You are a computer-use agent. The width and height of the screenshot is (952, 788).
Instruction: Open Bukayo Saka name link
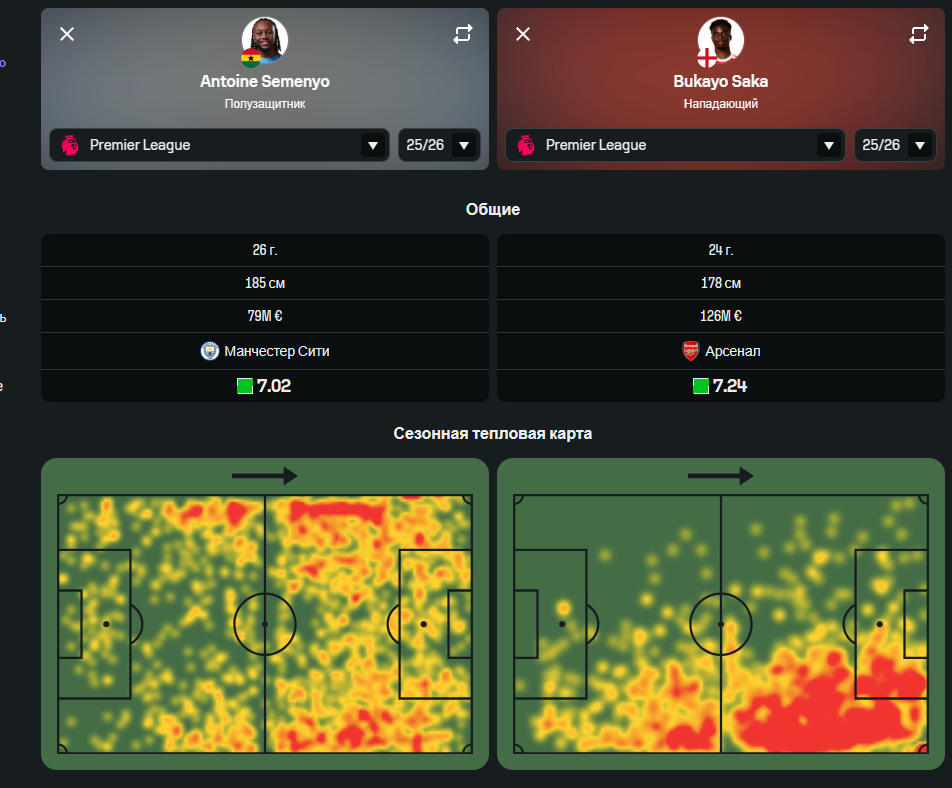tap(721, 81)
